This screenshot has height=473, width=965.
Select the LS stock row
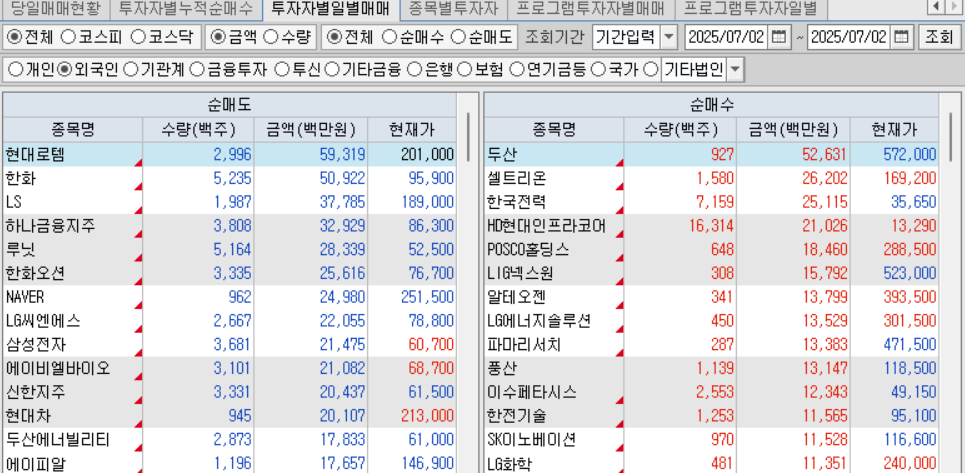[230, 202]
